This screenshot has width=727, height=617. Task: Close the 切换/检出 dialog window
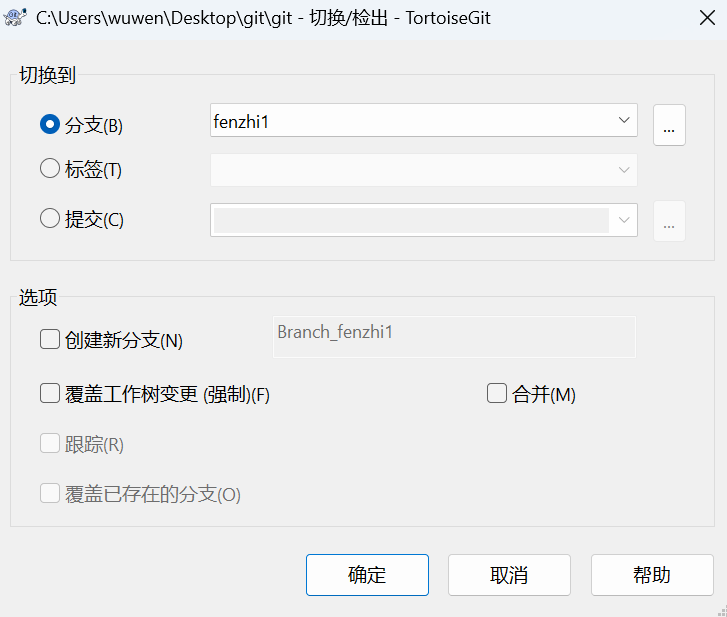coord(707,18)
